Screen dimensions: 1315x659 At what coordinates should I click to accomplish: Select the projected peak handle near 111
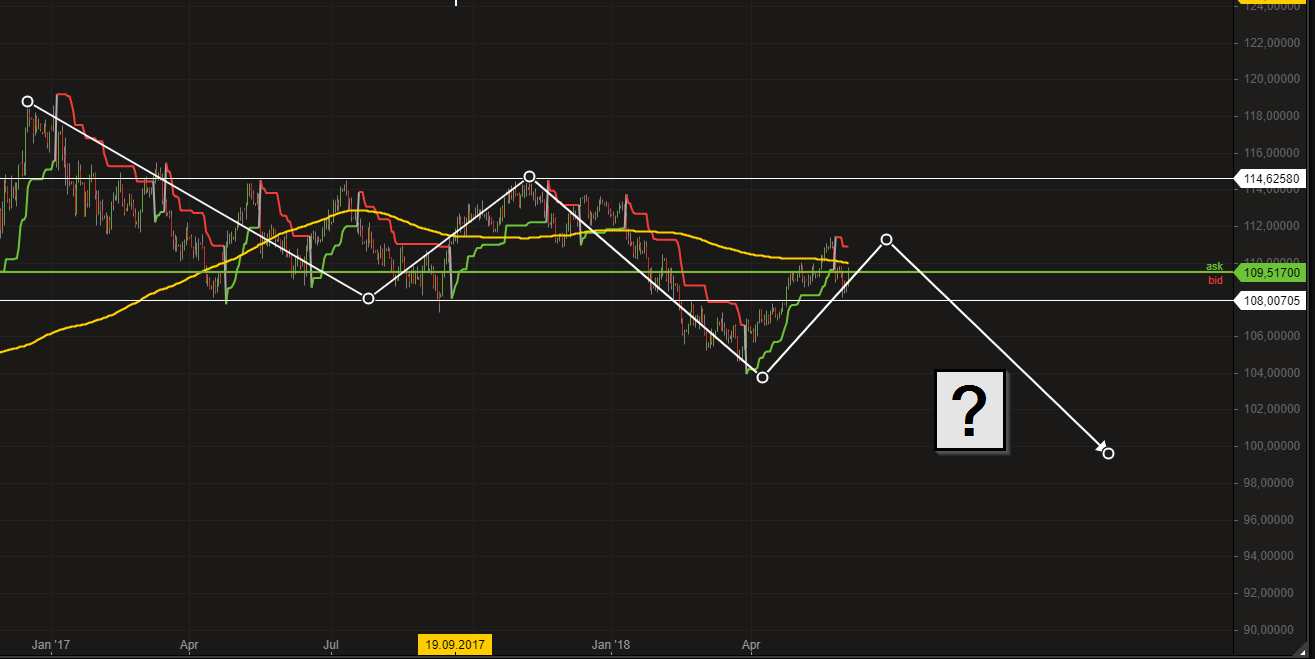tap(886, 239)
